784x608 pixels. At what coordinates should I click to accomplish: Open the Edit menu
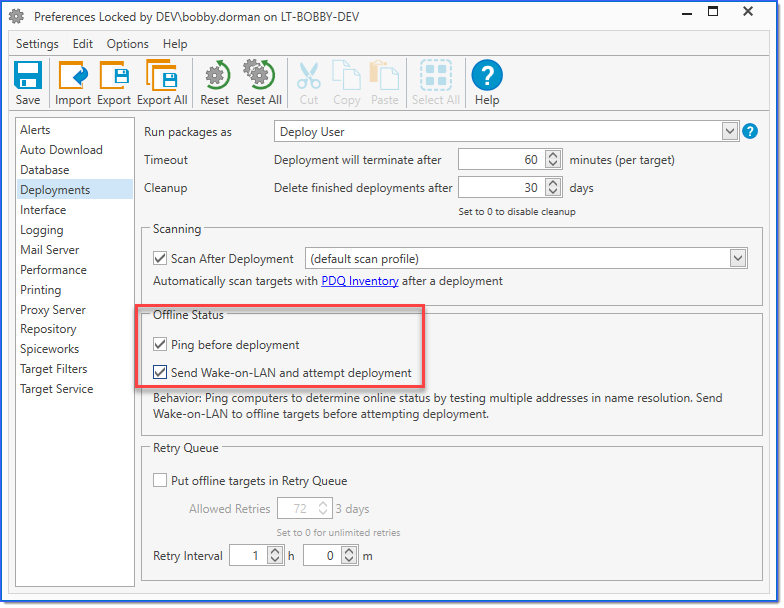pyautogui.click(x=82, y=44)
